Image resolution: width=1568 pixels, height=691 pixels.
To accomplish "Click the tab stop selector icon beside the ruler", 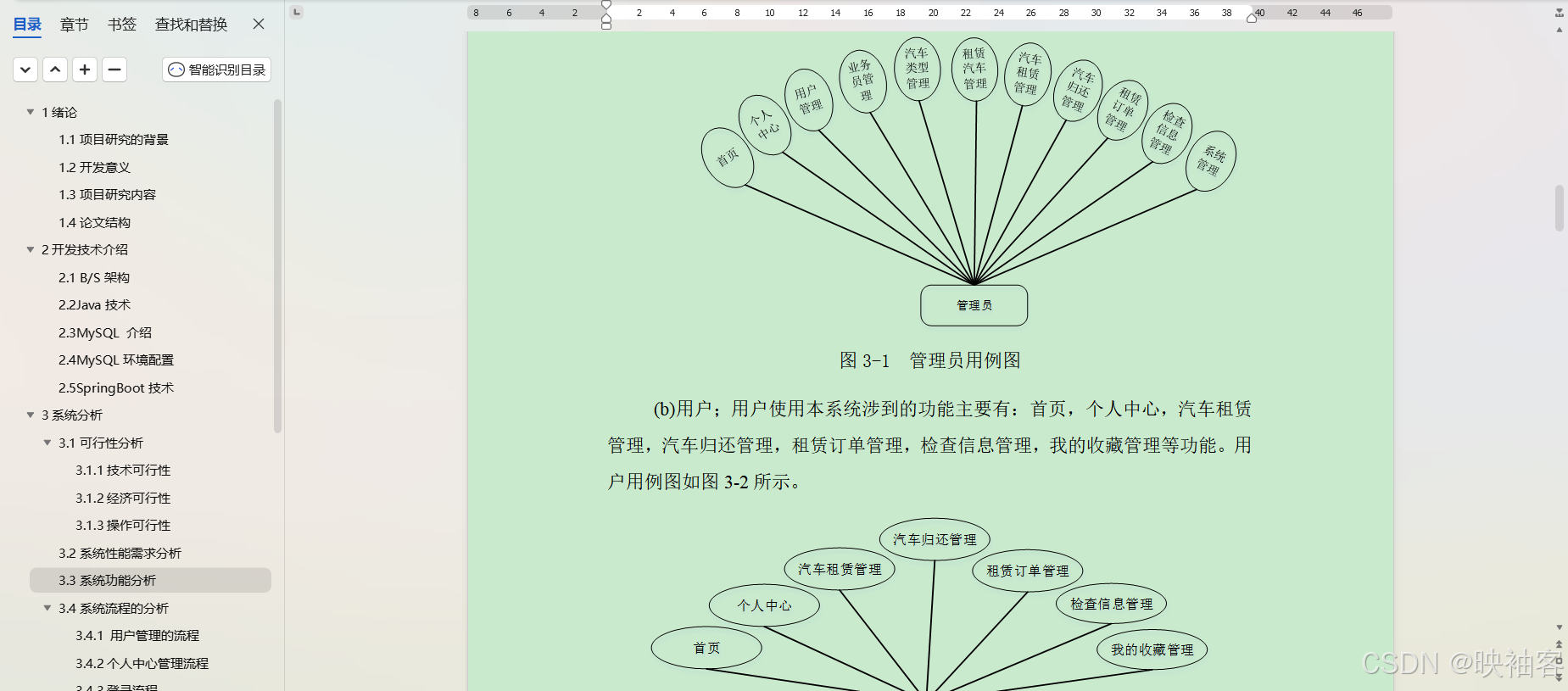I will [x=296, y=12].
